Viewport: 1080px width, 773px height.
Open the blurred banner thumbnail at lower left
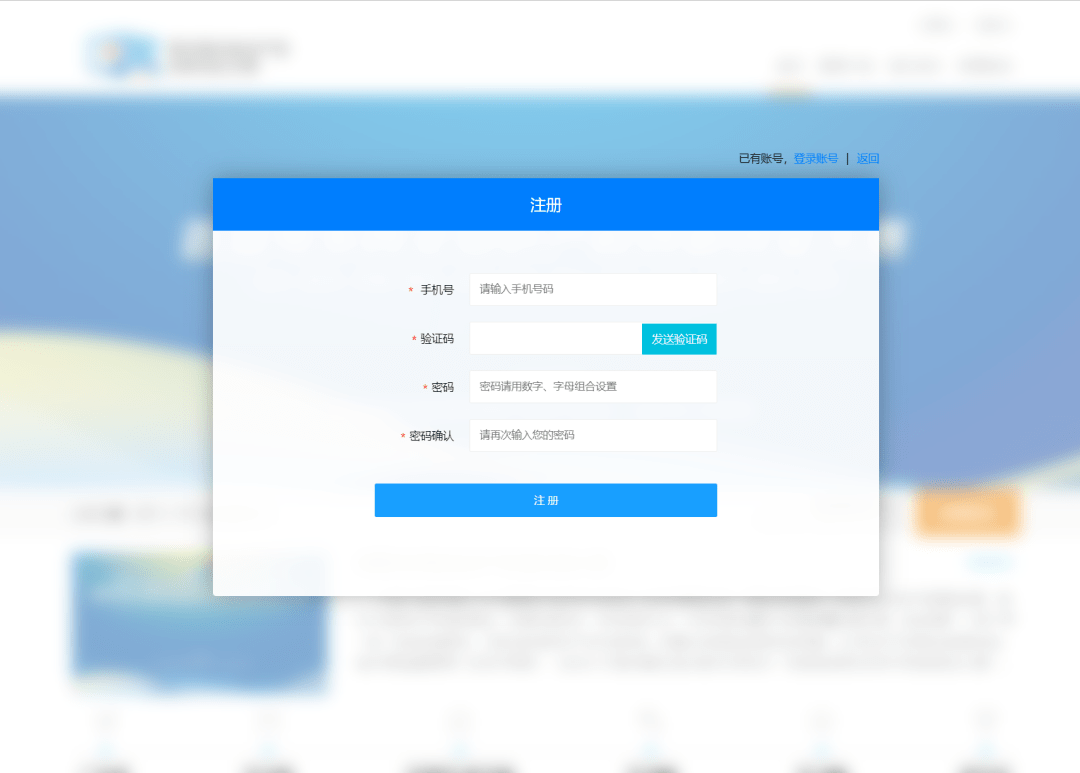[x=200, y=620]
